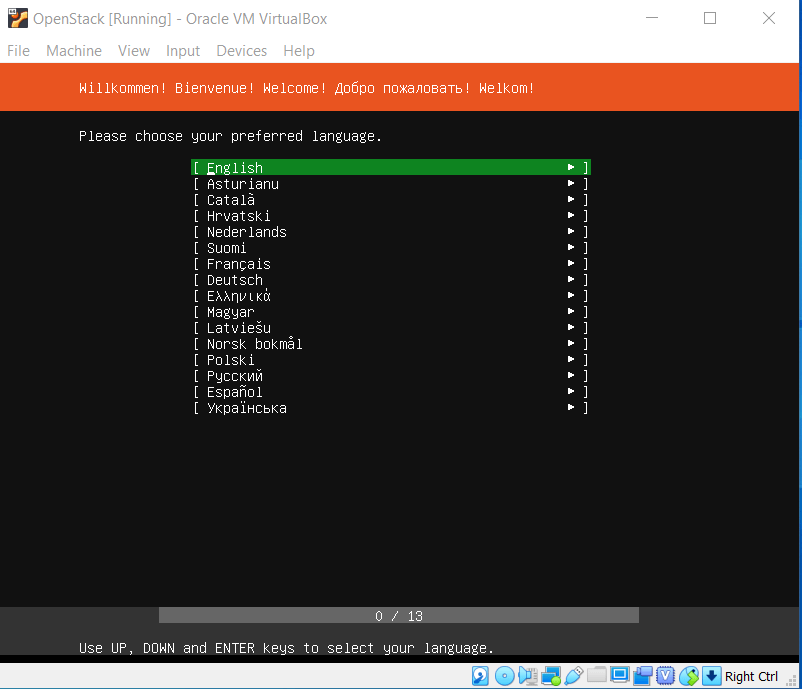This screenshot has width=802, height=691.
Task: Open the optical disk drive status icon
Action: [x=504, y=676]
